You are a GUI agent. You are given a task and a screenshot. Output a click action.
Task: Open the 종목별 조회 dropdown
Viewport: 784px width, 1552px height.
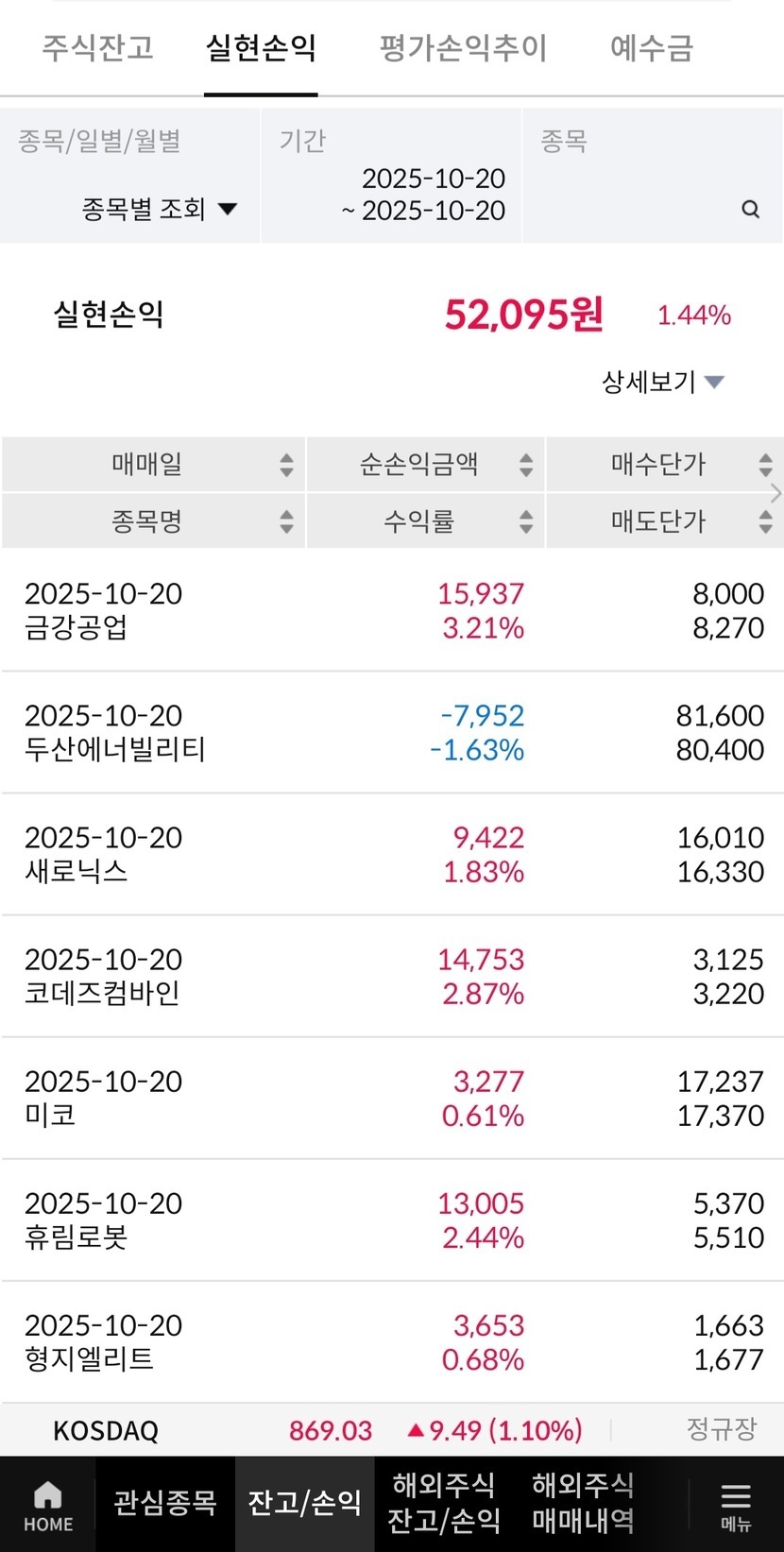pos(159,209)
